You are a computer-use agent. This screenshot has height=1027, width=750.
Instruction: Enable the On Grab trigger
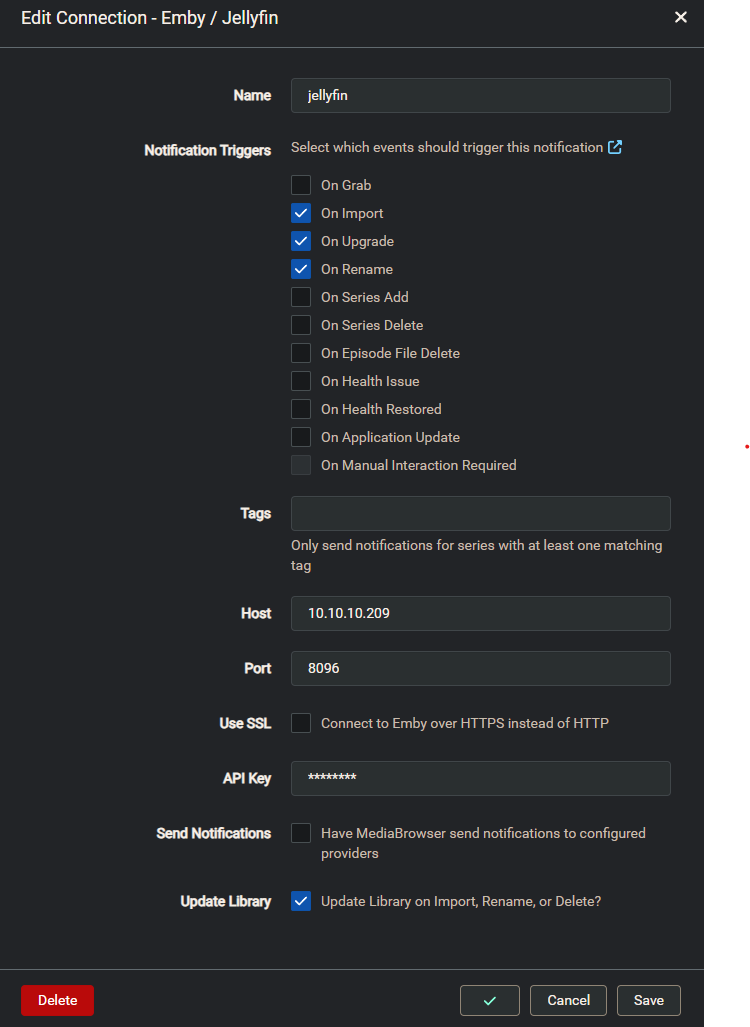click(x=301, y=185)
